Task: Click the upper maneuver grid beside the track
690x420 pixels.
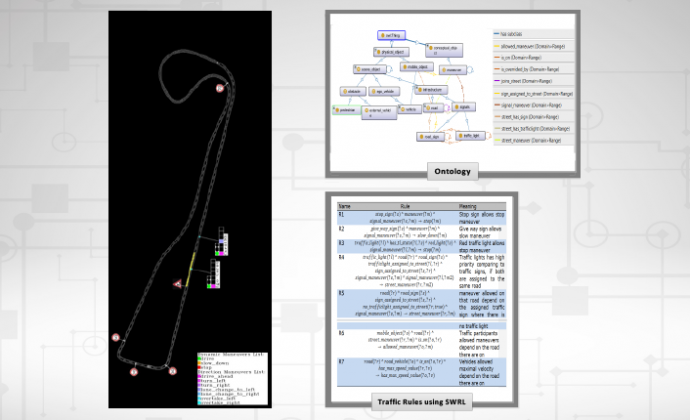Action: (222, 241)
